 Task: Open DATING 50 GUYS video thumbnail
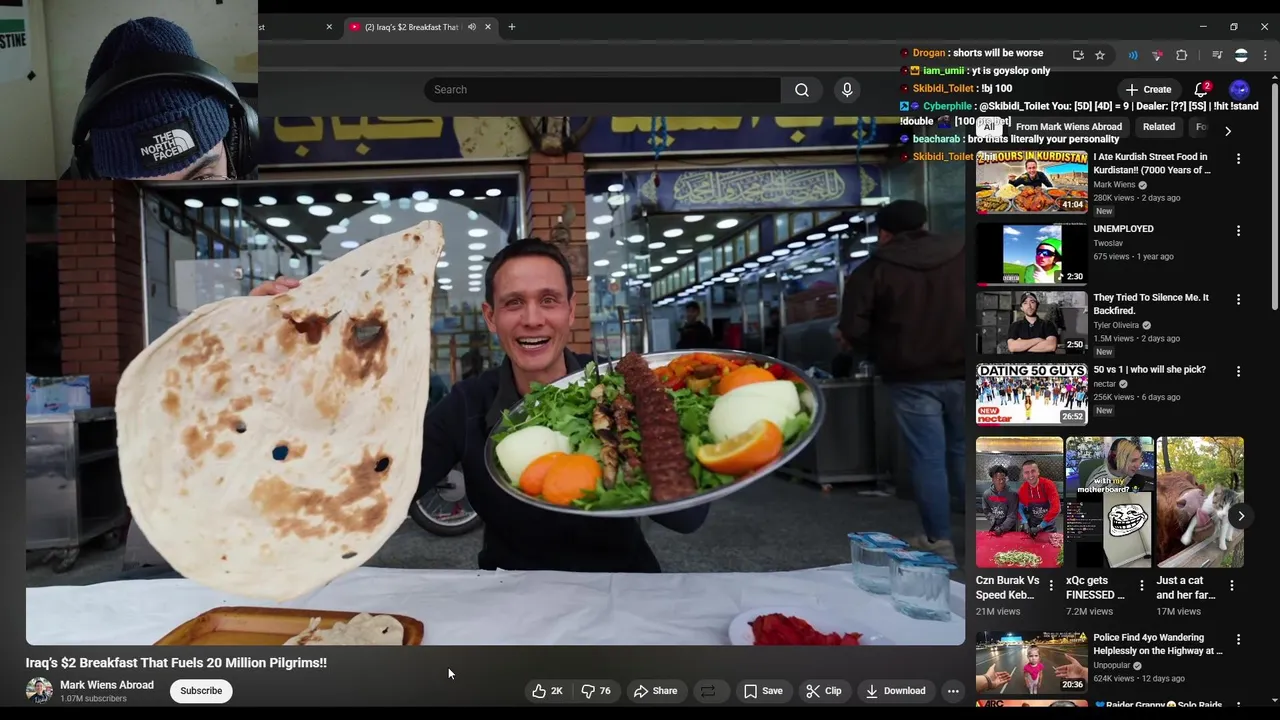[1031, 395]
